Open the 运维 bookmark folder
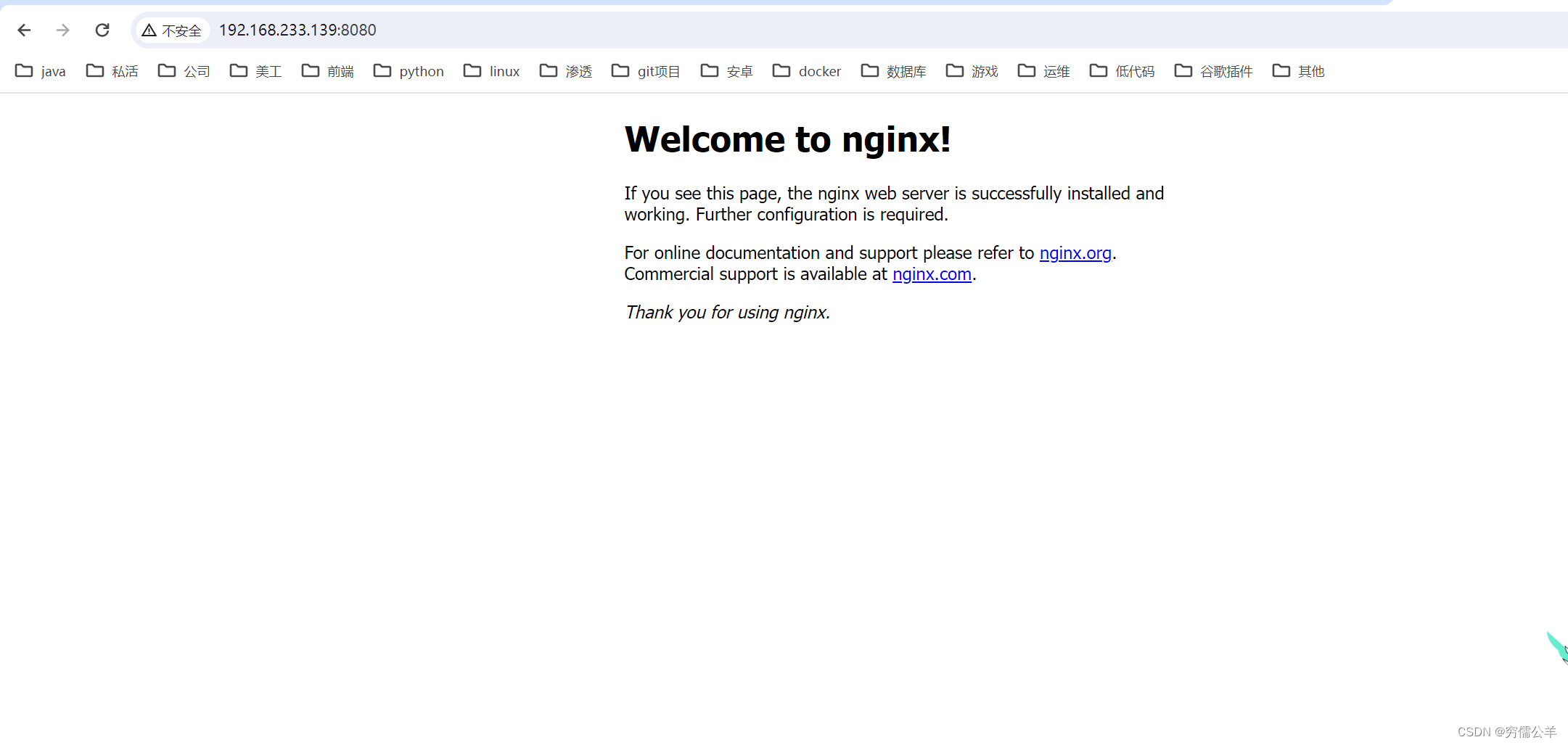This screenshot has width=1568, height=745. click(x=1044, y=71)
